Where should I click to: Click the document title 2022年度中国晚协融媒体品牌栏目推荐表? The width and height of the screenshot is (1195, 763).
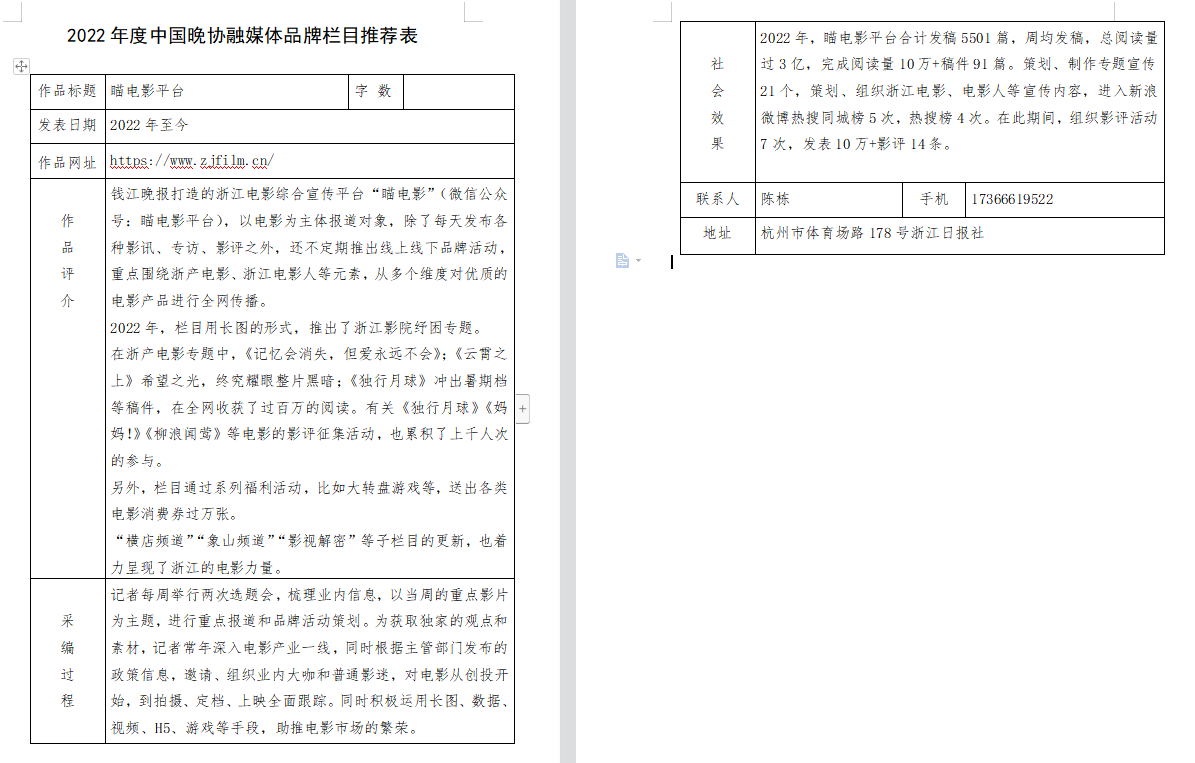(242, 36)
